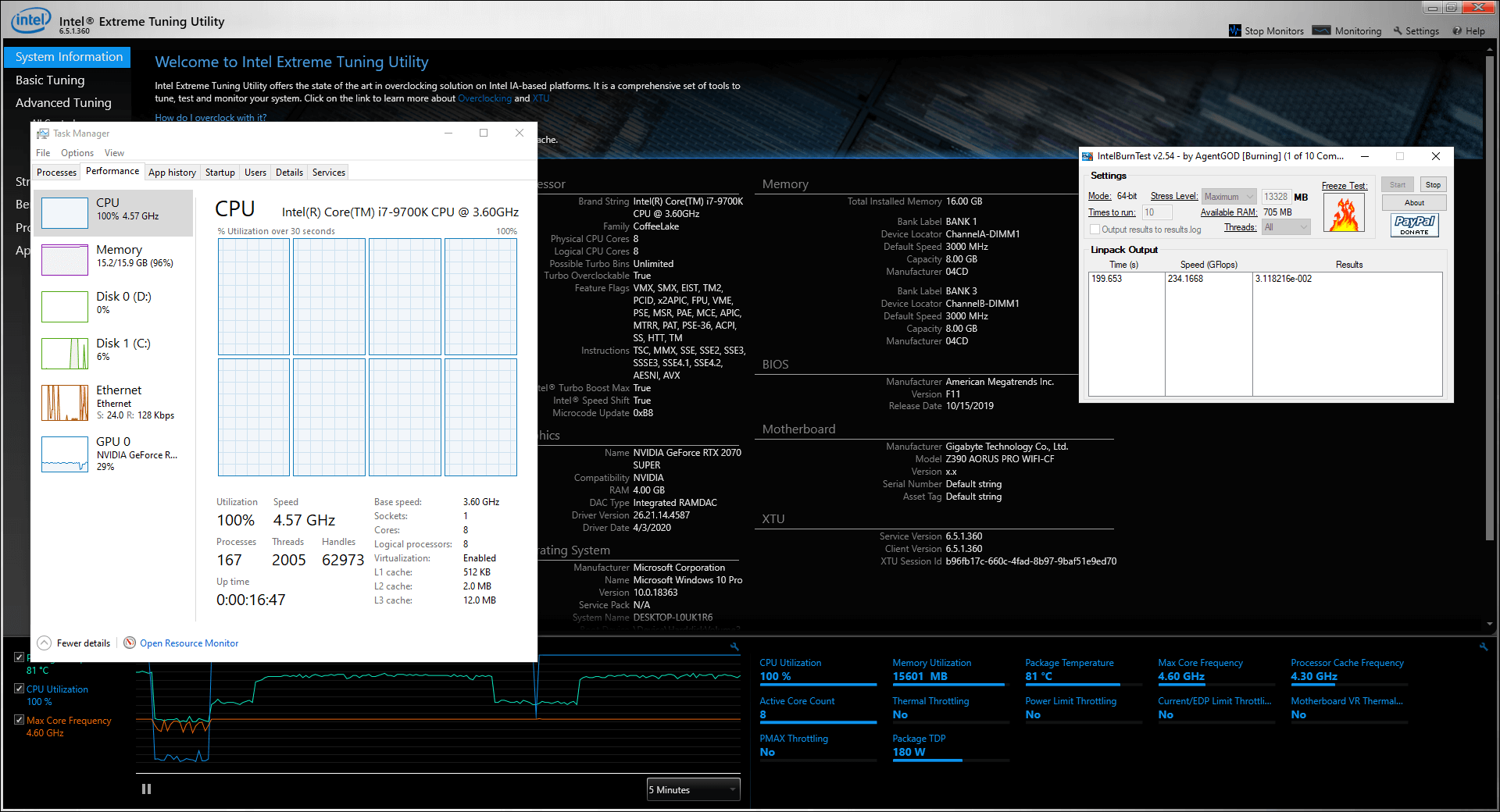Click the wrench icon above the monitor tiles panel

(1484, 646)
